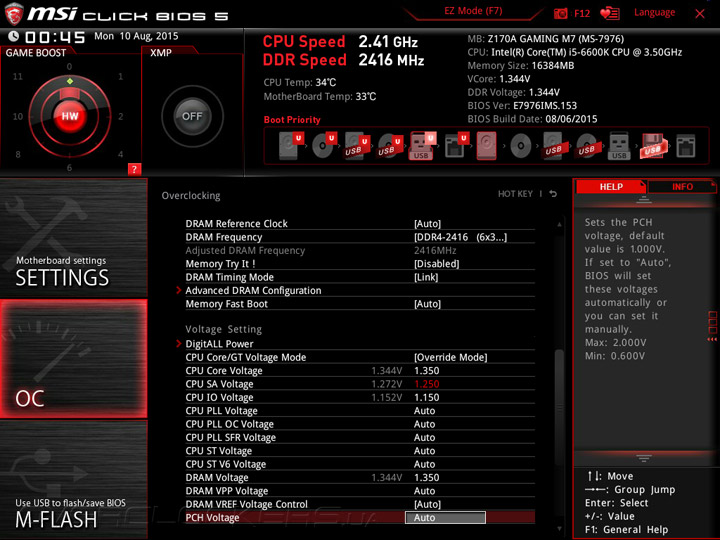Switch to the HELP tab
Viewport: 720px width, 540px height.
pos(611,186)
